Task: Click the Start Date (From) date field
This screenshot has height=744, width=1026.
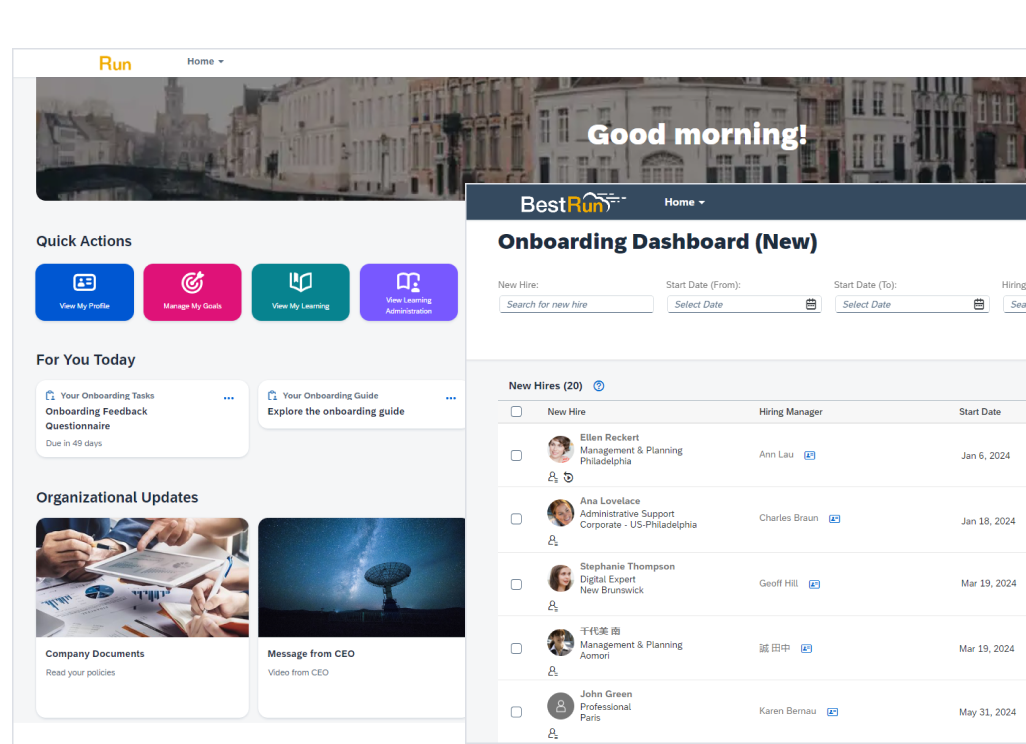Action: click(x=744, y=304)
